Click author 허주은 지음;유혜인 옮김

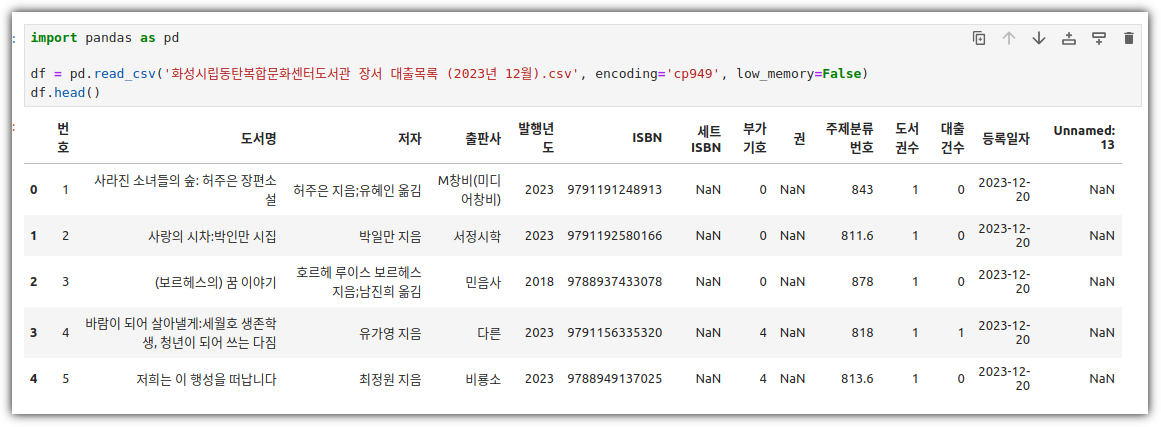pos(357,190)
